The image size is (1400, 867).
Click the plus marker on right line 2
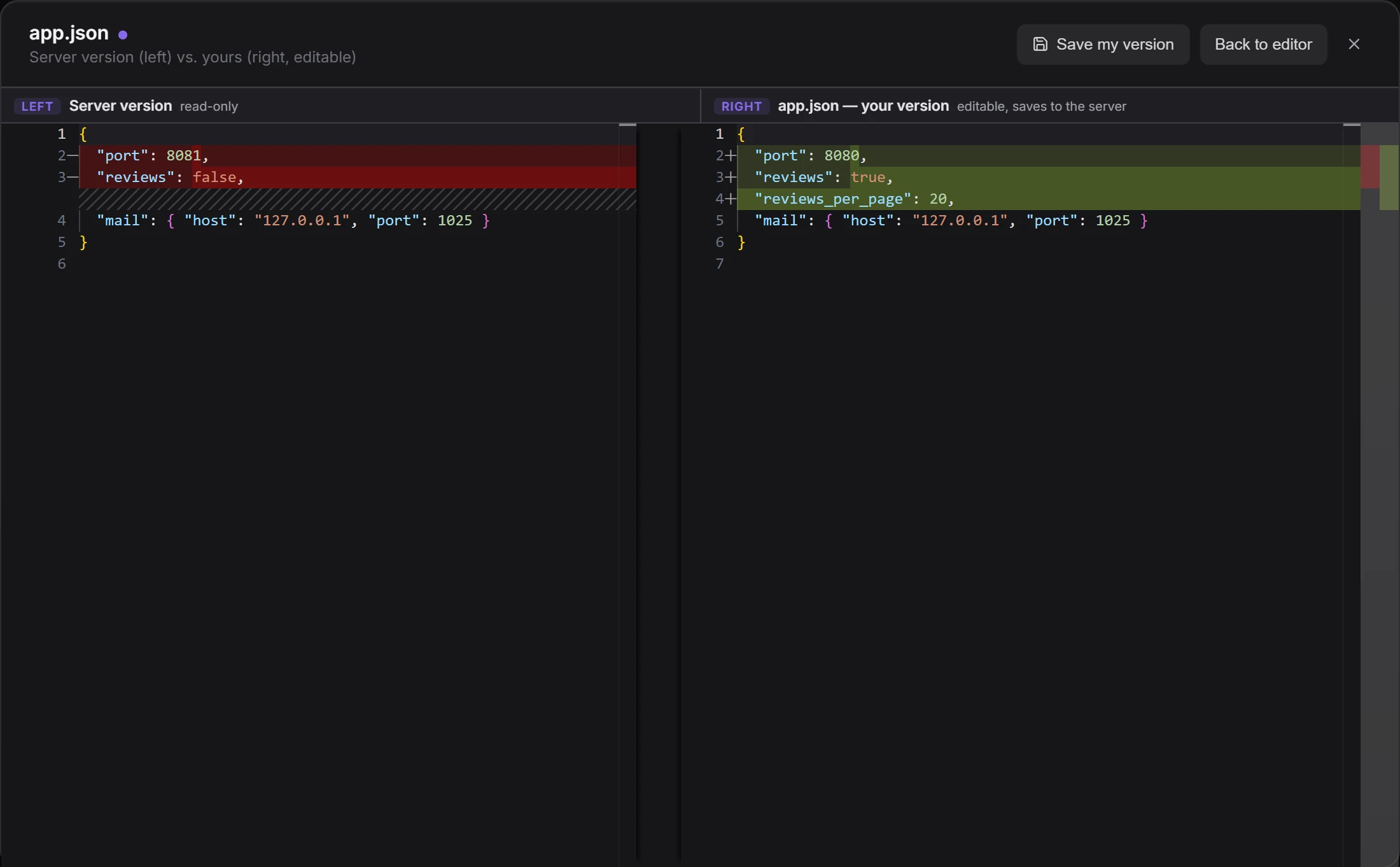point(731,156)
